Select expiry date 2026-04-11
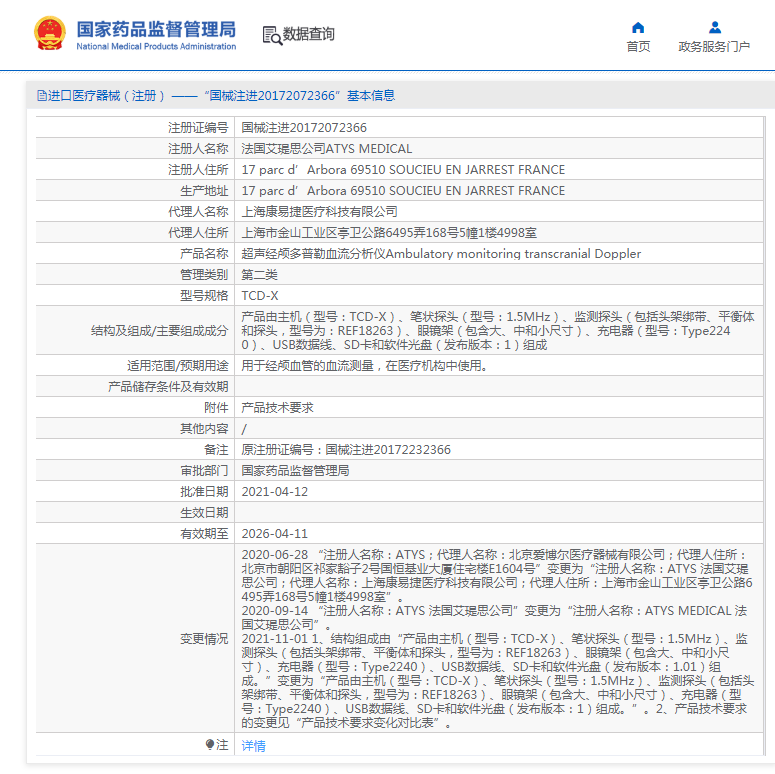 [x=274, y=534]
